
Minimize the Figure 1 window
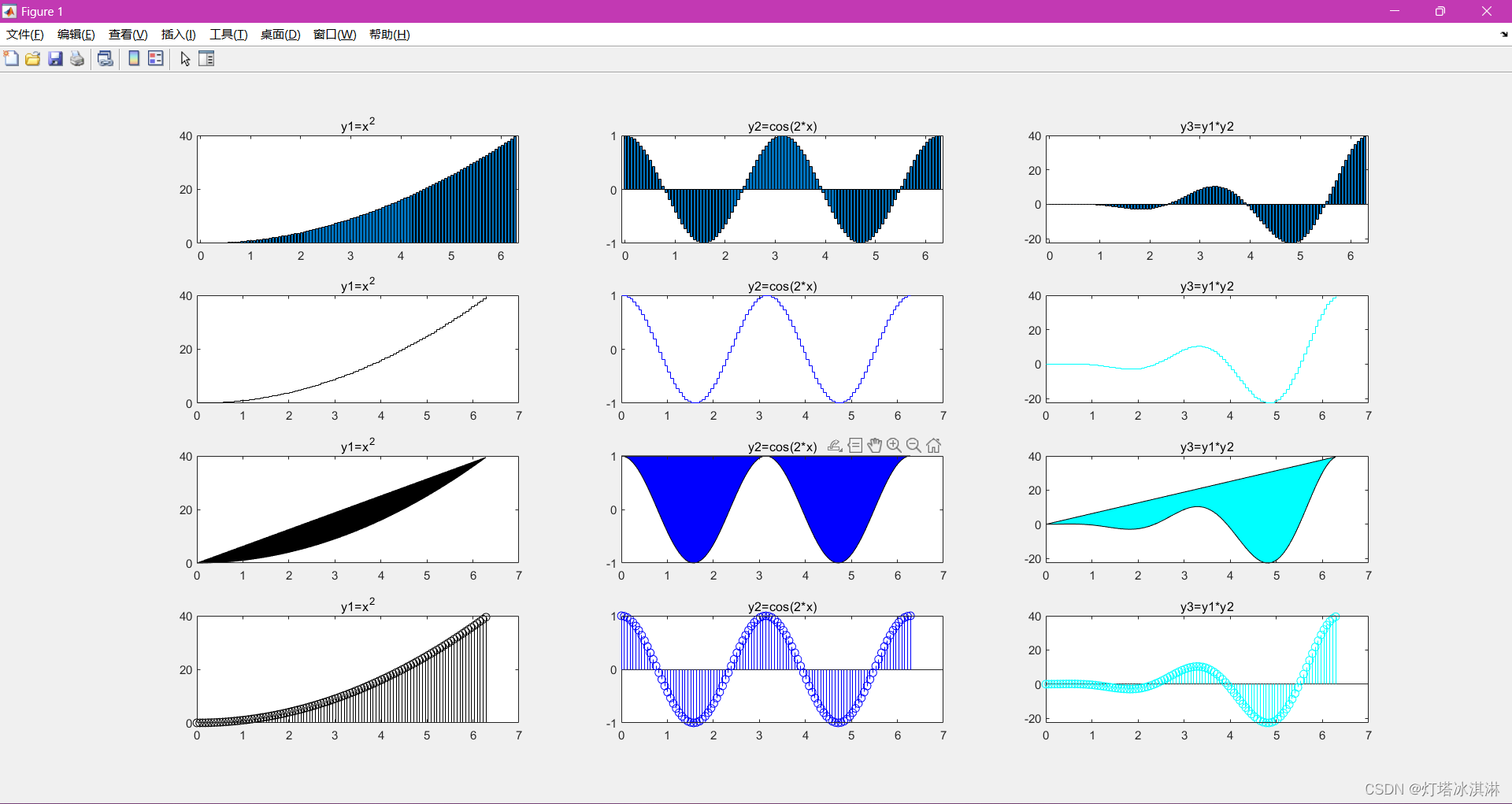(x=1395, y=11)
